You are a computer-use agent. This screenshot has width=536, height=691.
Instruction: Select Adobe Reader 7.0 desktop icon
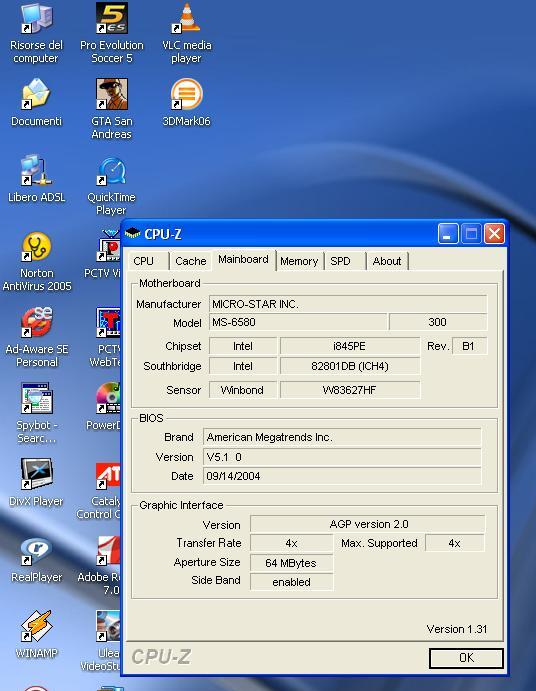[108, 551]
